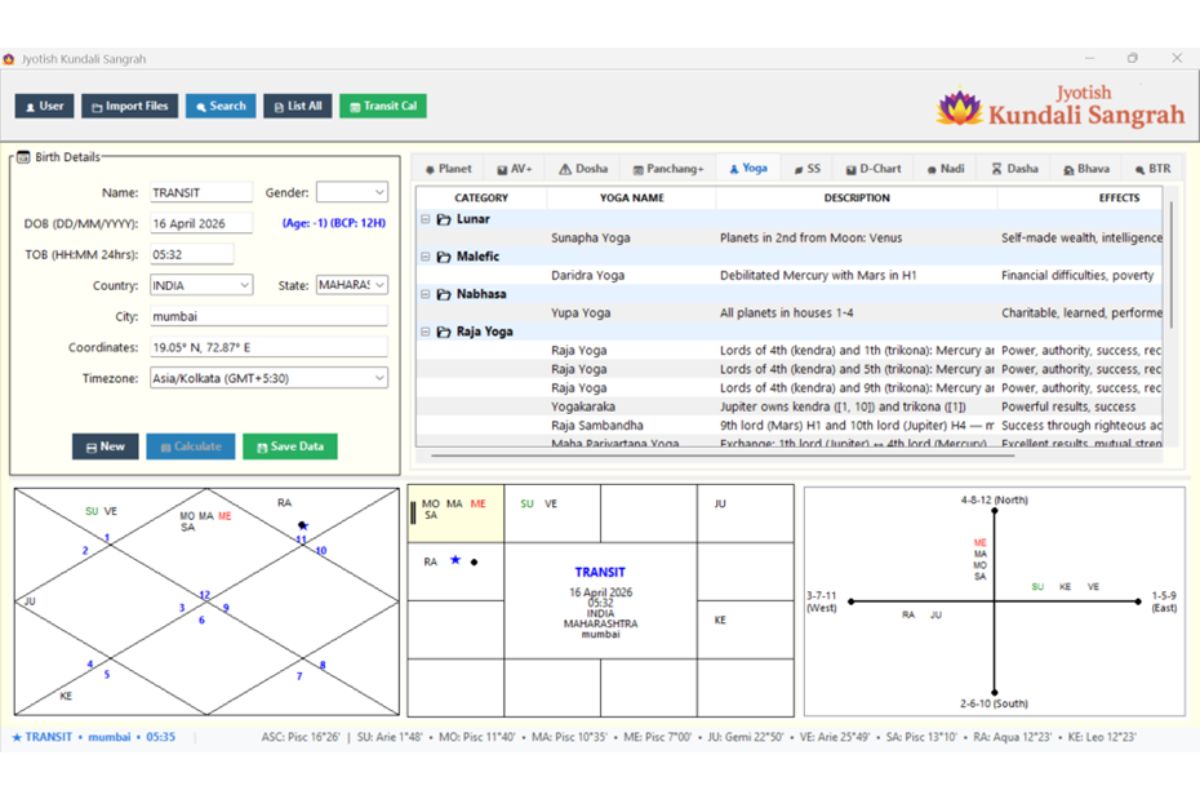Click the Lunar folder icon
This screenshot has width=1200, height=800.
point(443,219)
